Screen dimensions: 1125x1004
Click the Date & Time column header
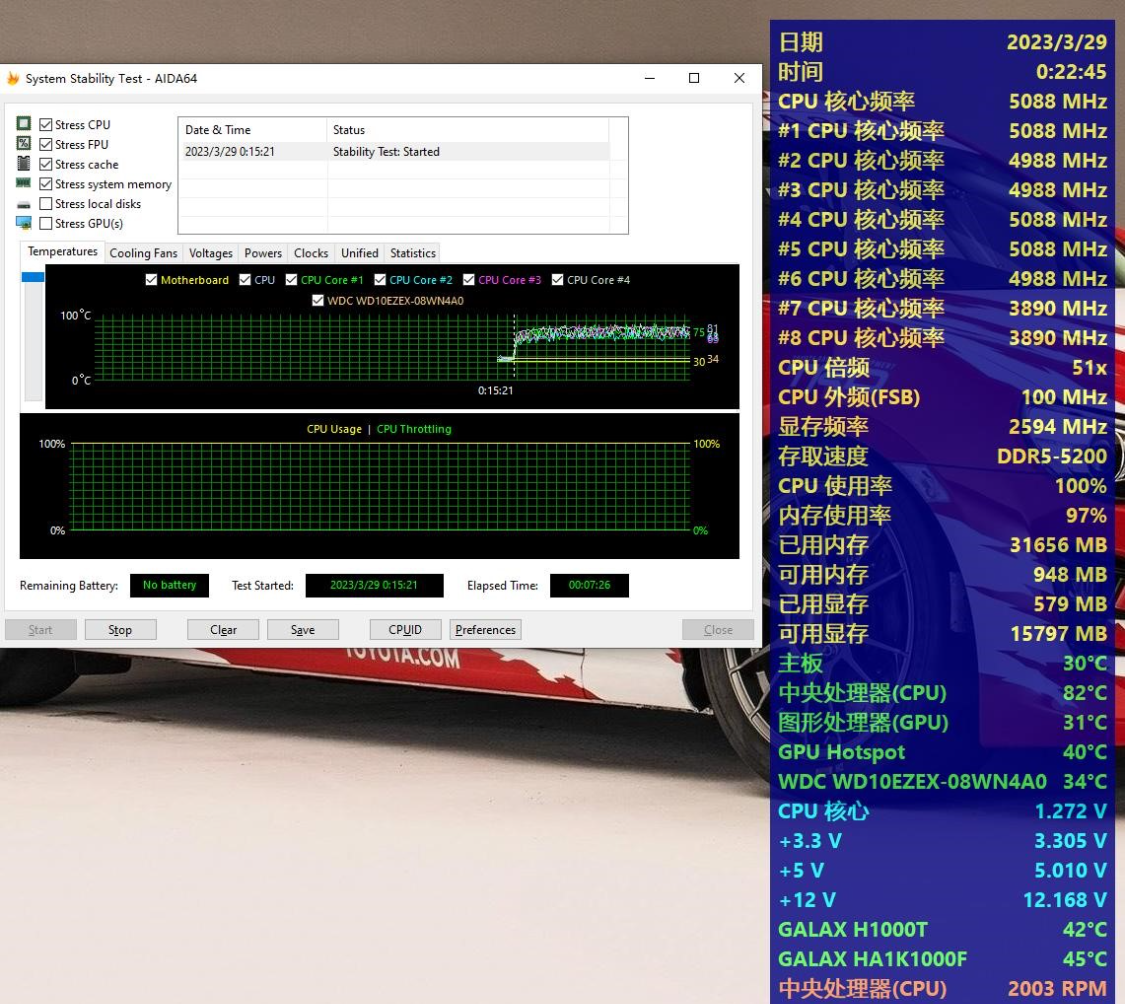click(x=253, y=130)
